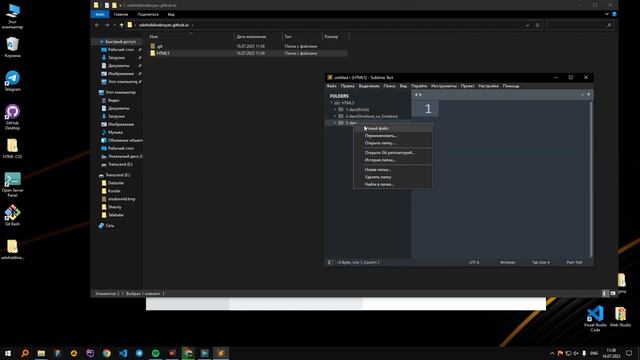Choose 'Новая папка...' in the context menu
The width and height of the screenshot is (640, 360).
click(393, 170)
